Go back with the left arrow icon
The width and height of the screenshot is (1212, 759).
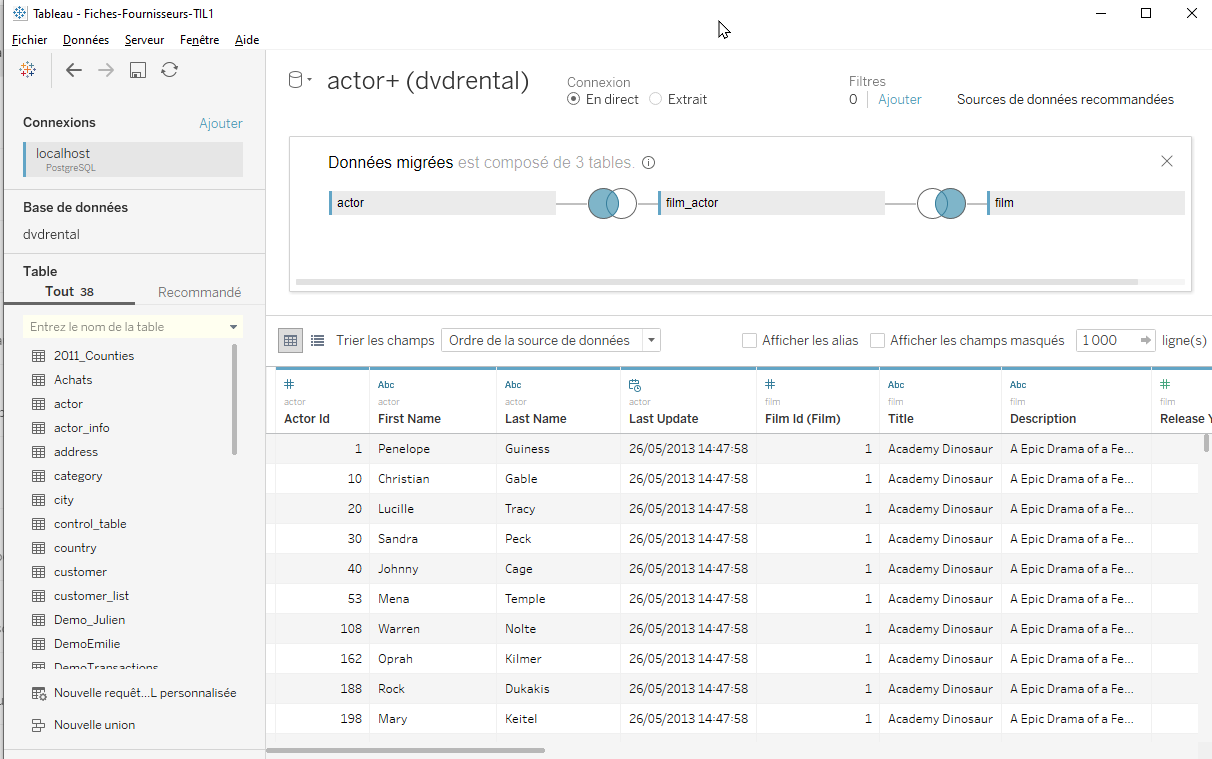click(73, 70)
